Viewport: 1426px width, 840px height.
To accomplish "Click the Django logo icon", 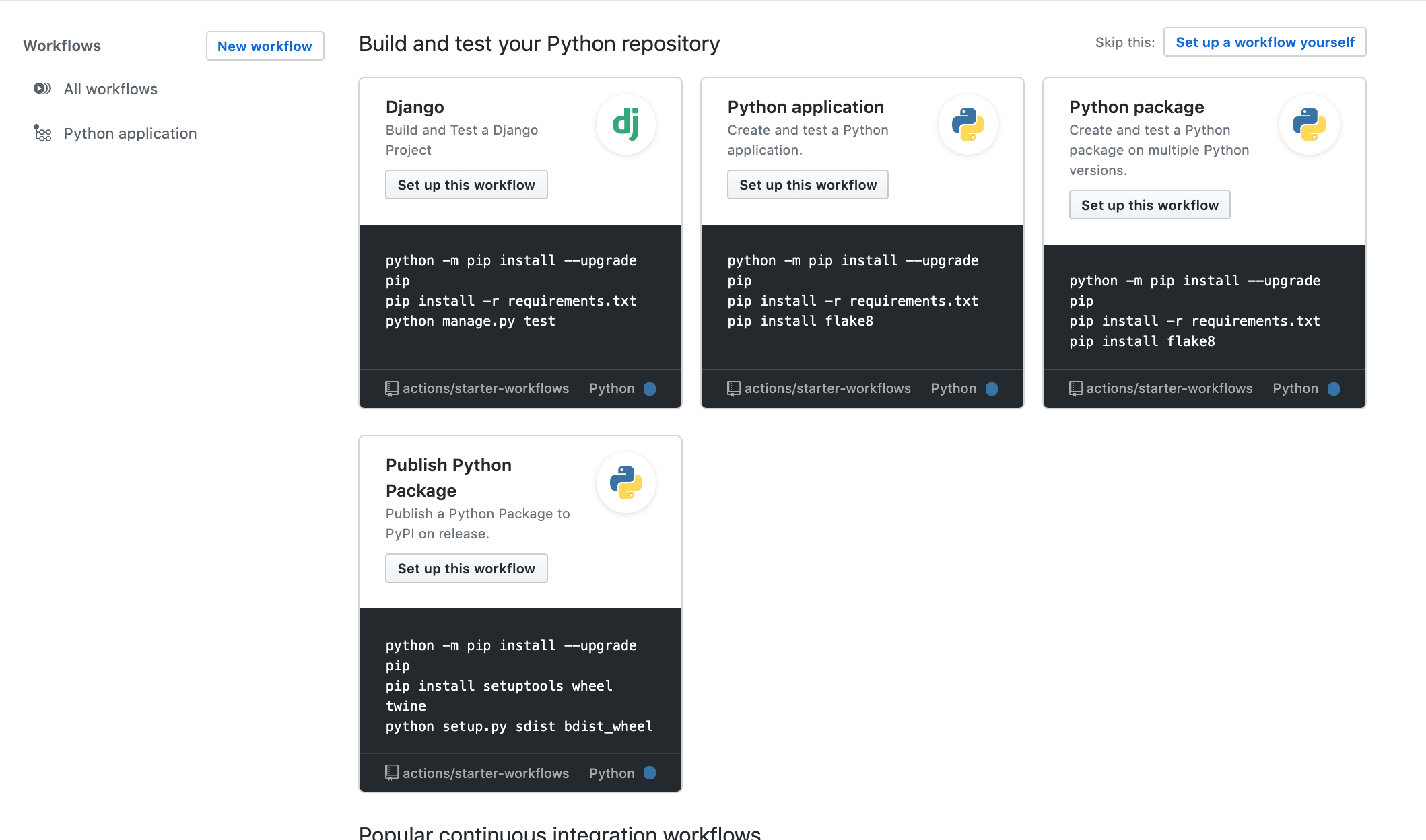I will point(625,125).
